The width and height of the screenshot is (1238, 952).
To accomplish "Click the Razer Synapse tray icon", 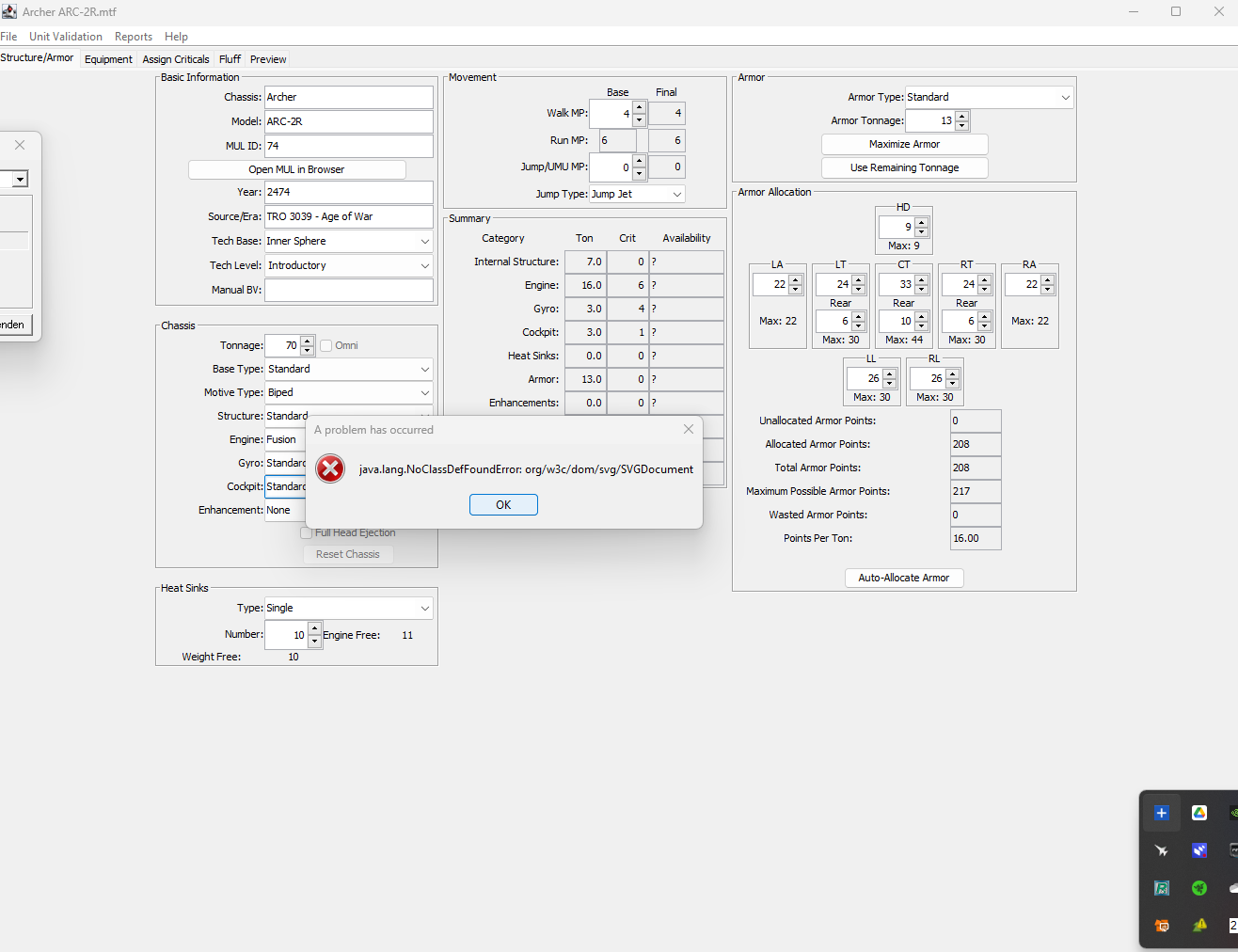I will (x=1198, y=888).
